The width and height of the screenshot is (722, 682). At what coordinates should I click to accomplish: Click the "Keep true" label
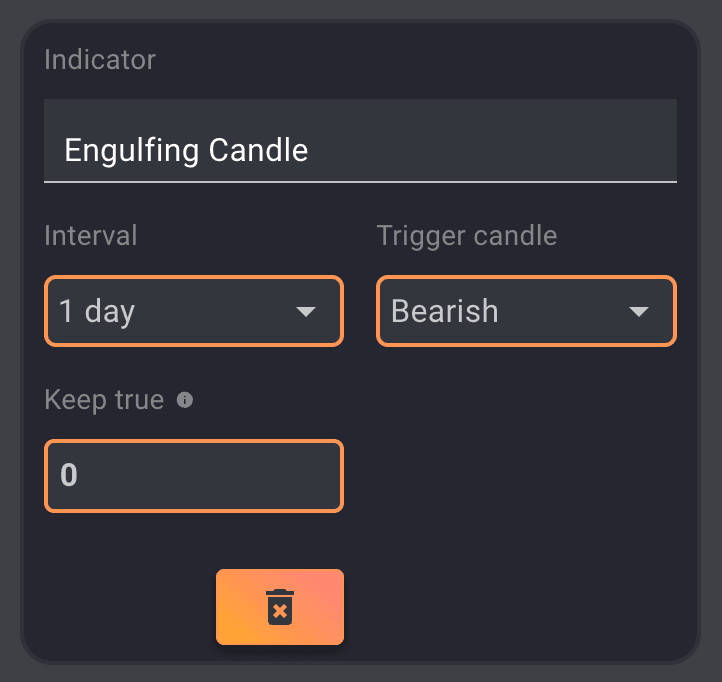[x=104, y=400]
